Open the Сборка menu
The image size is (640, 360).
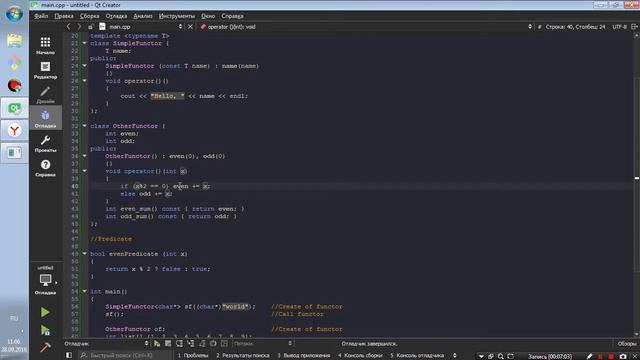(x=89, y=16)
